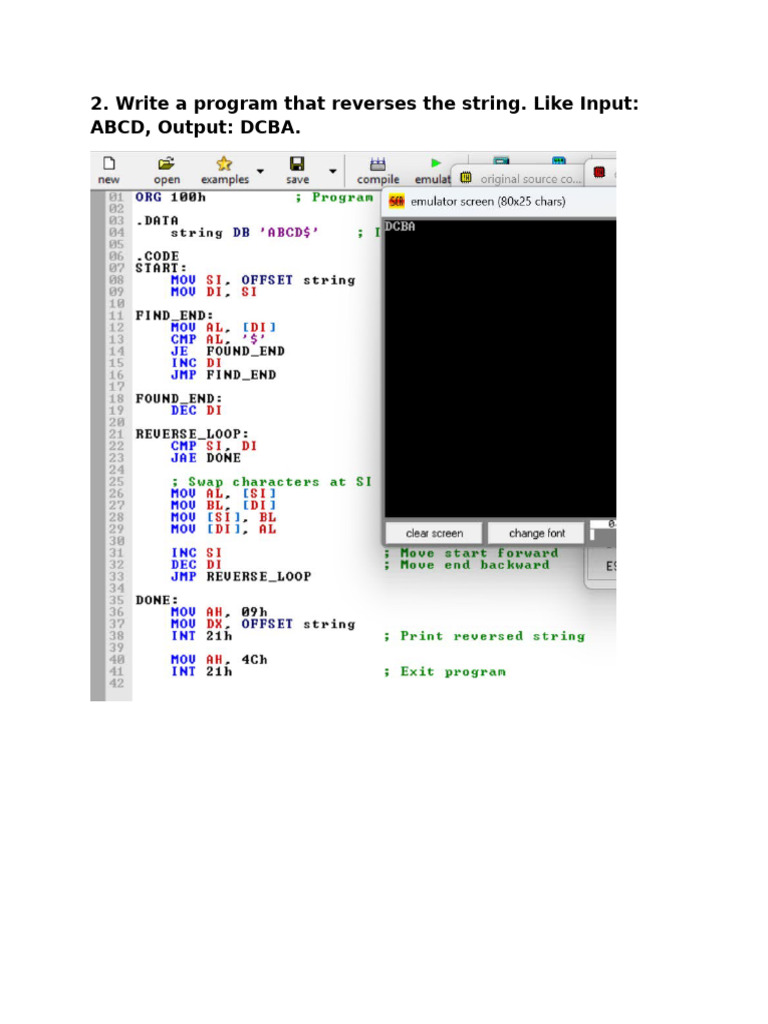This screenshot has width=768, height=1024.
Task: Open the examples star icon
Action: [x=224, y=163]
